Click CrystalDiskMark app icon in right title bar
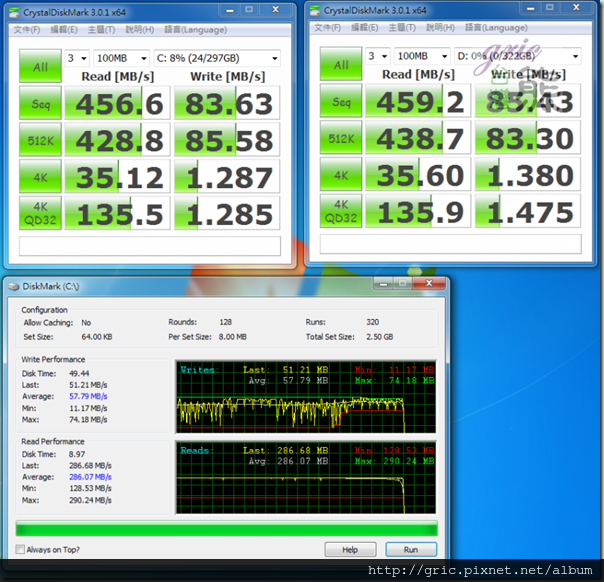This screenshot has height=582, width=604. pyautogui.click(x=315, y=10)
